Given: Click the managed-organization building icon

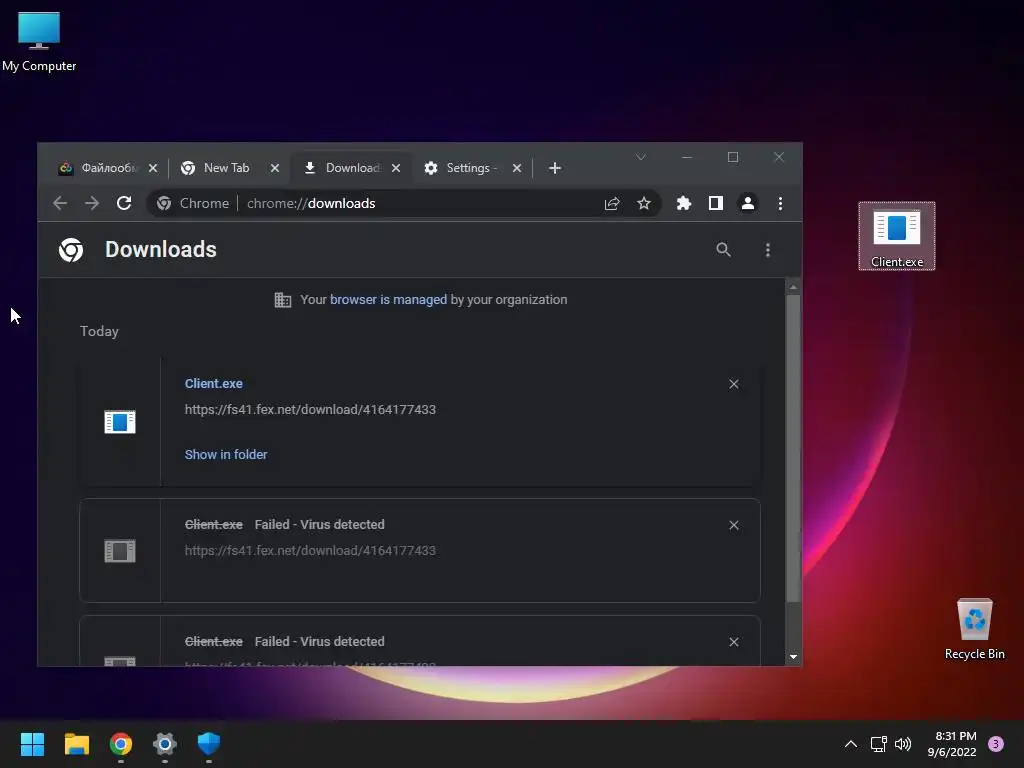Looking at the screenshot, I should click(283, 300).
